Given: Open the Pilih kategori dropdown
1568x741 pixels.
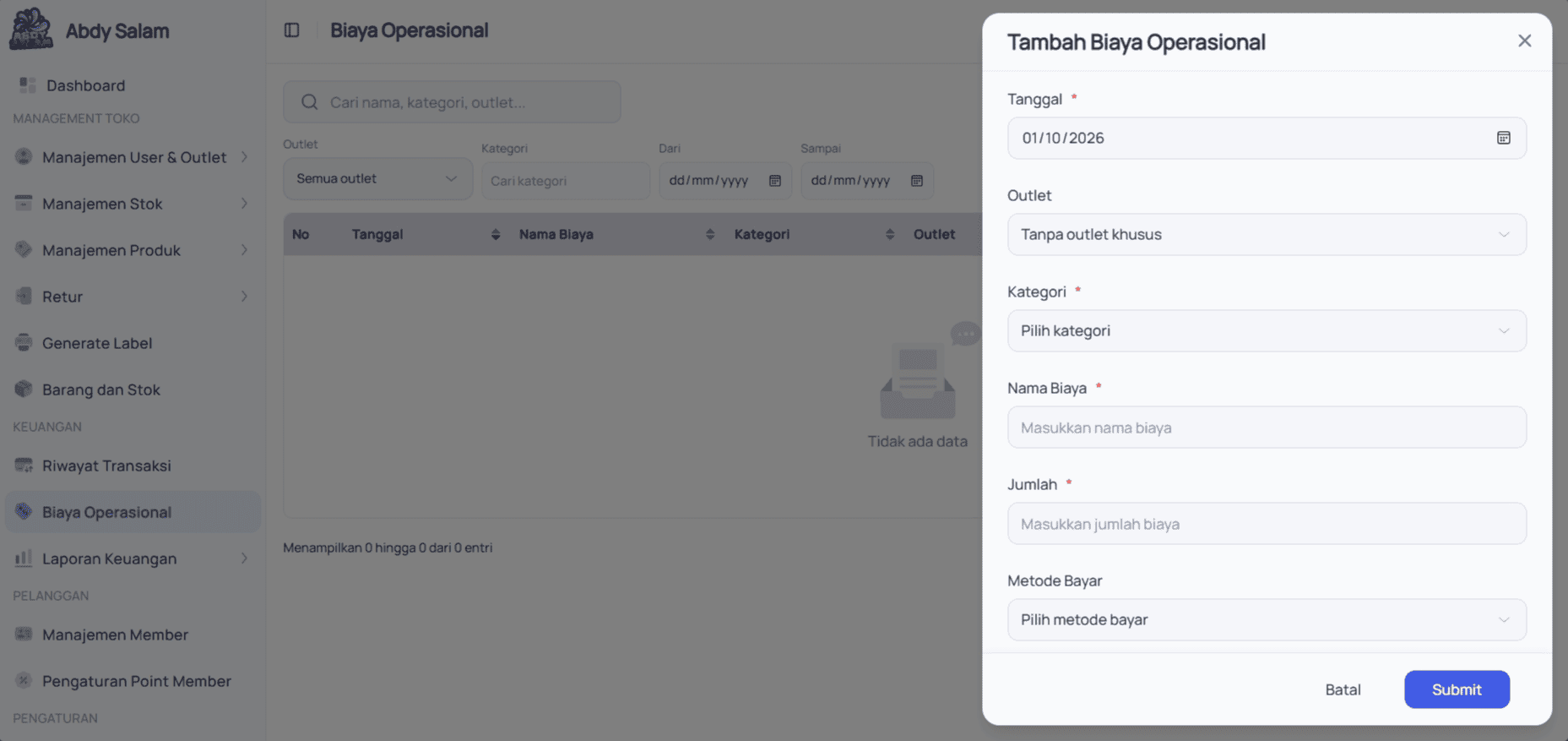Looking at the screenshot, I should (1267, 330).
